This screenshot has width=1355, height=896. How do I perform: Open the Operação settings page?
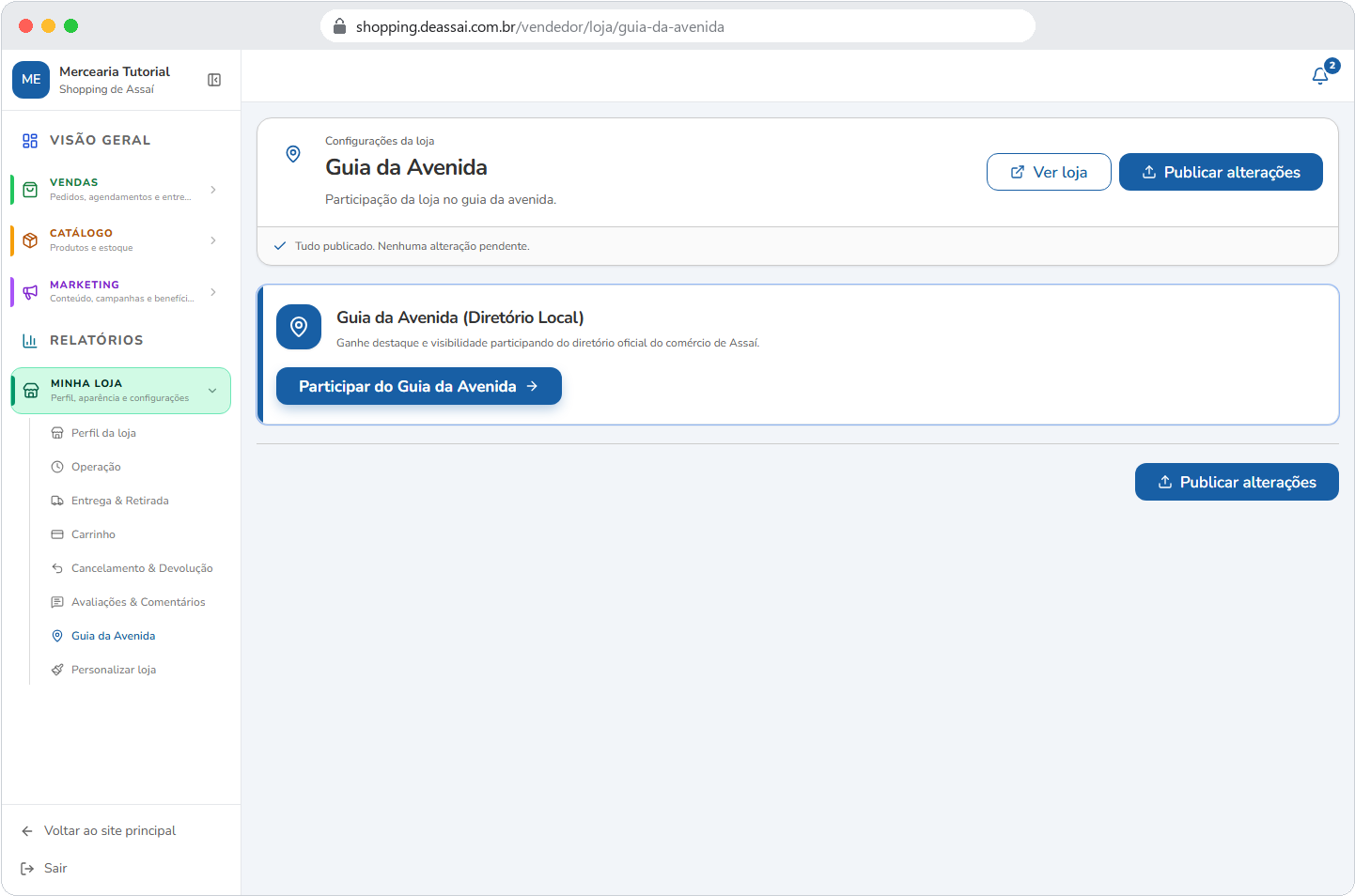[x=96, y=467]
